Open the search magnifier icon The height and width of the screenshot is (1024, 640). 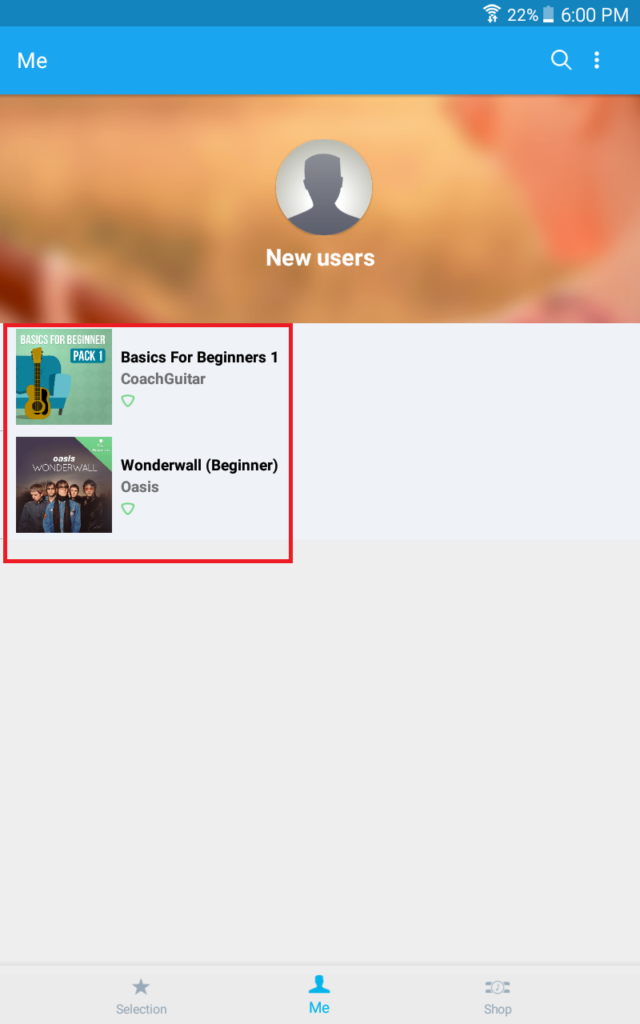[x=561, y=60]
